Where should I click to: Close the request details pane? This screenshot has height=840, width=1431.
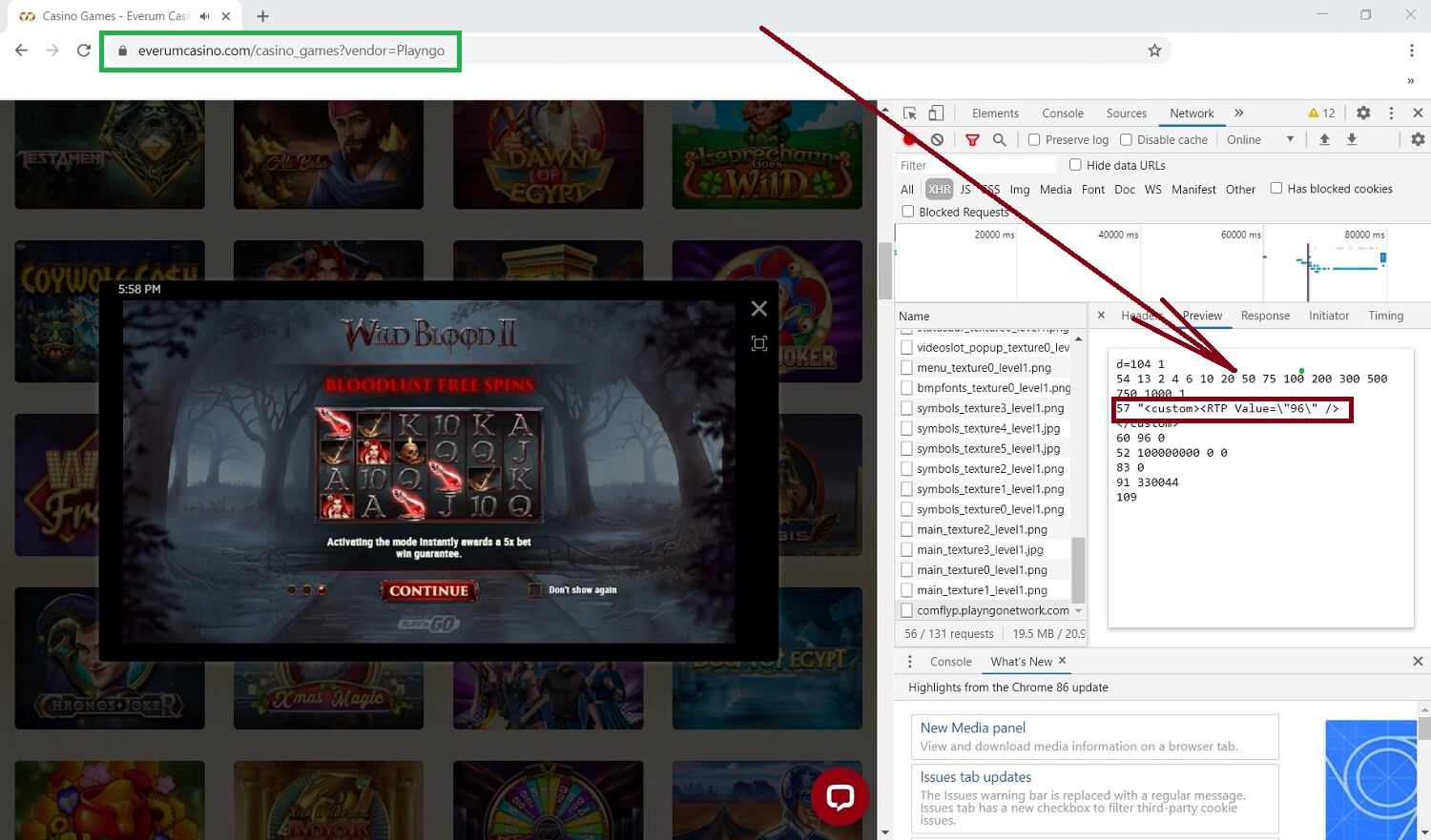(x=1101, y=315)
